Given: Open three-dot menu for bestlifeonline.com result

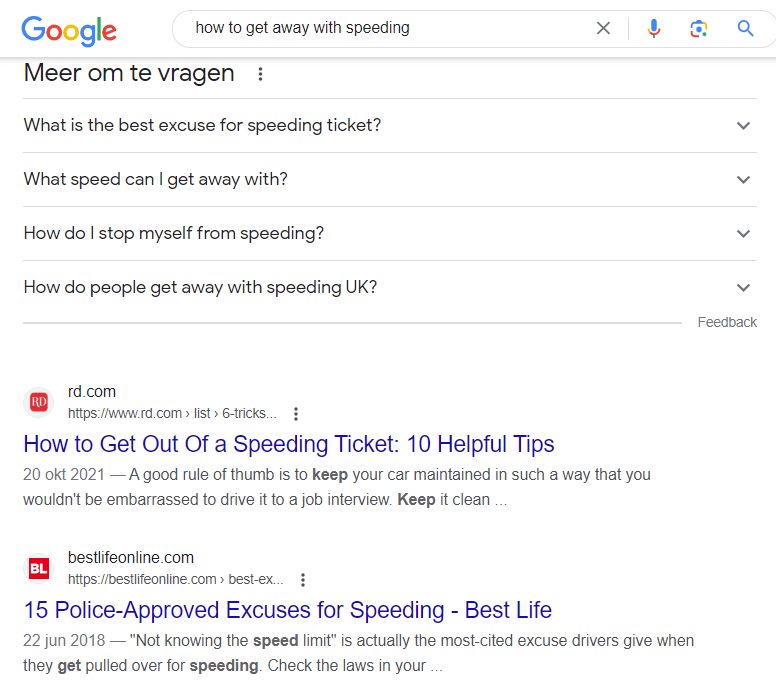Looking at the screenshot, I should 303,580.
